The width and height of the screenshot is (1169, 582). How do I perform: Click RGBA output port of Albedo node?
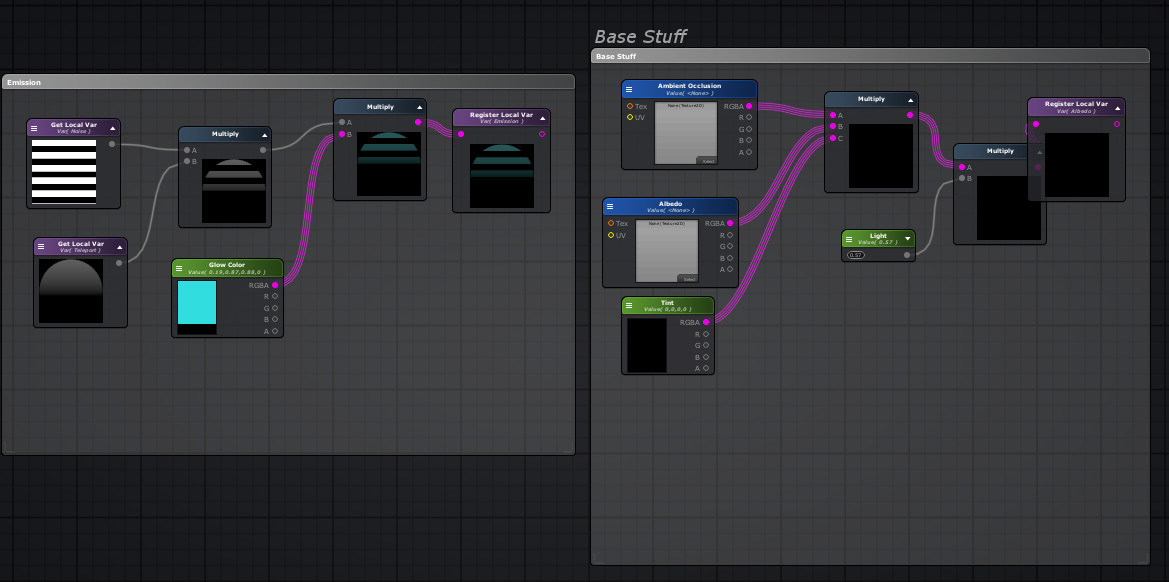(x=730, y=223)
